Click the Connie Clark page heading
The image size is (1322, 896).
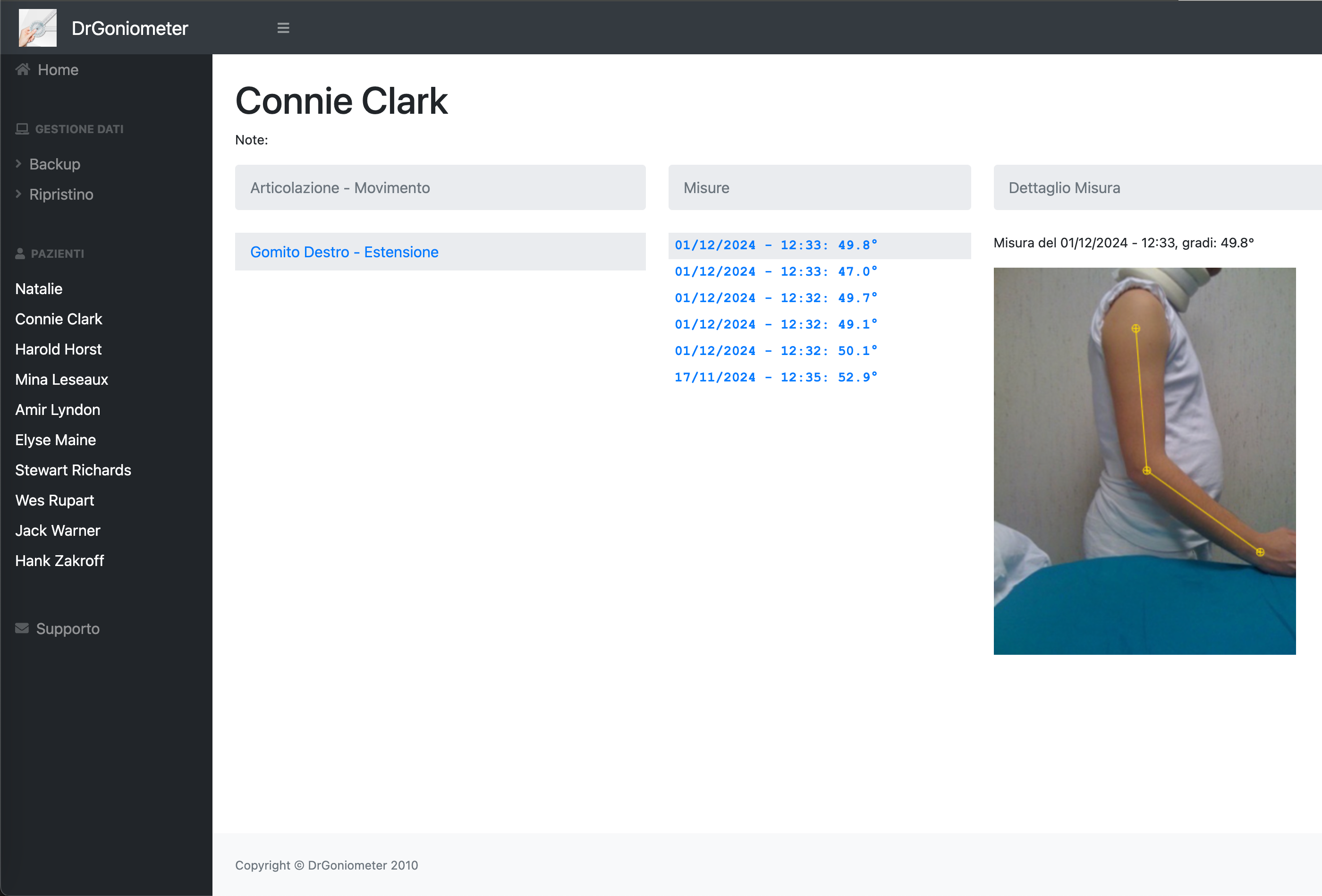(341, 101)
